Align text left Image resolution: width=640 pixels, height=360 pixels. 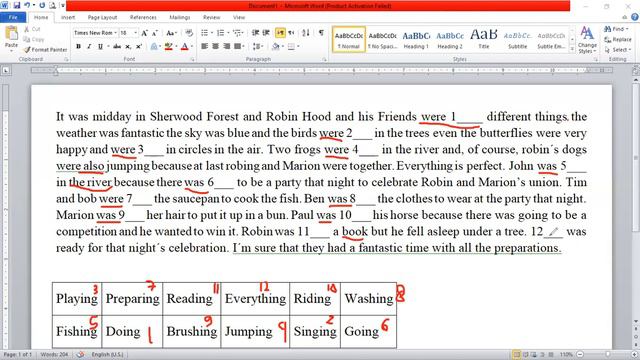point(204,47)
